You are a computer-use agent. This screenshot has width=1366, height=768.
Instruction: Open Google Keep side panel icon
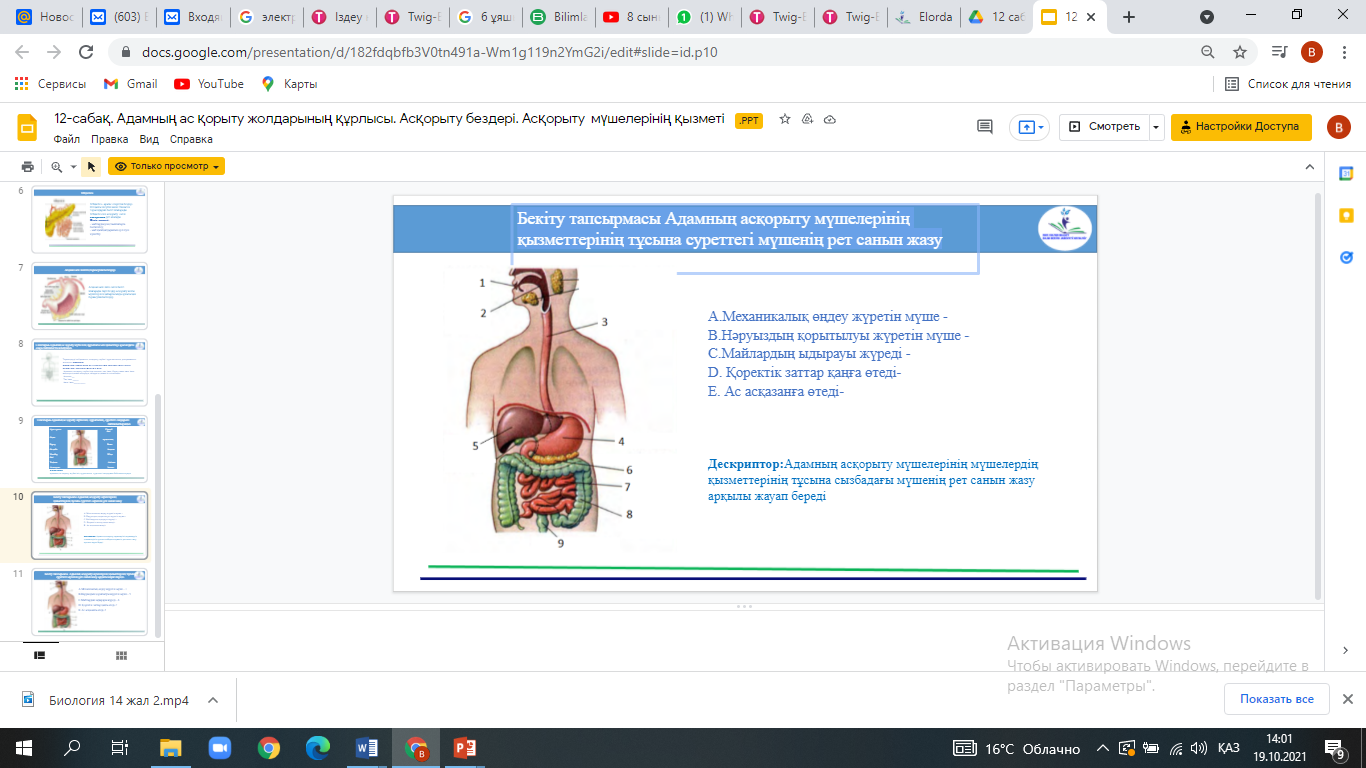coord(1346,215)
